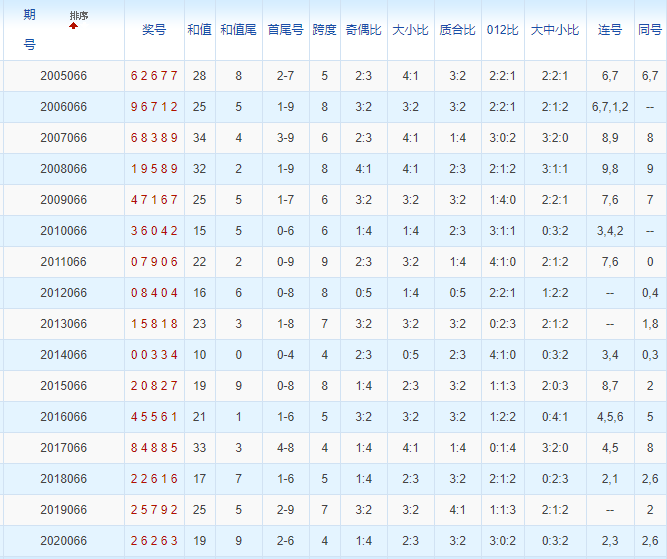This screenshot has width=667, height=559.
Task: Select winning number 2 0 8 2 7
Action: click(x=154, y=386)
